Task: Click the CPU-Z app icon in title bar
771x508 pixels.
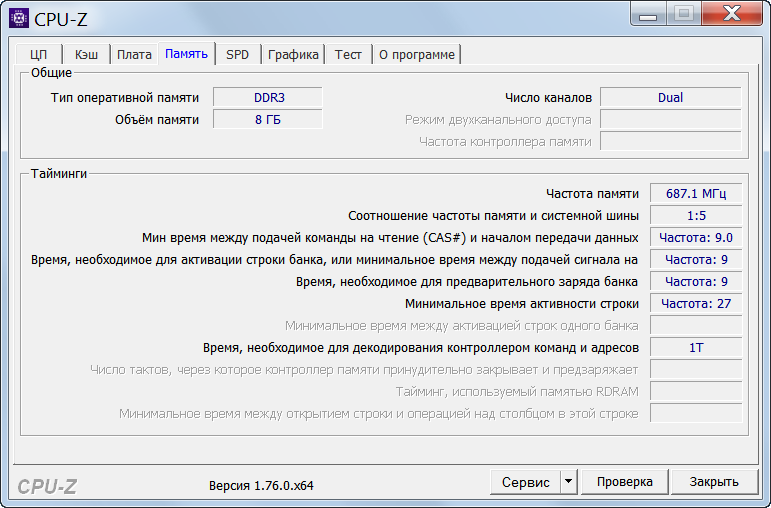Action: 19,17
